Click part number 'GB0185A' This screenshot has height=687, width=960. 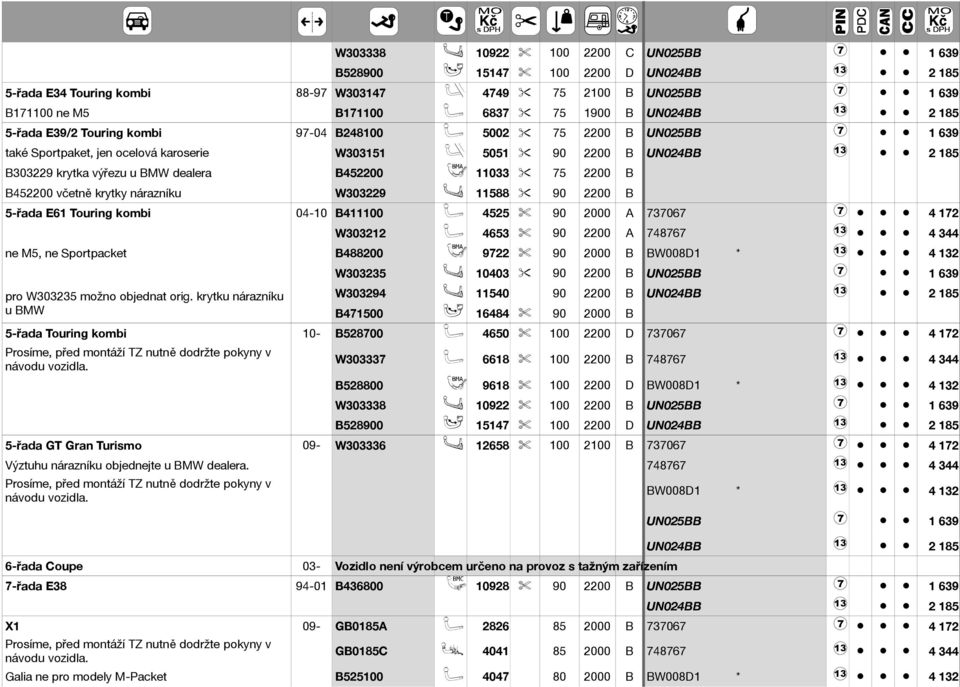pyautogui.click(x=361, y=626)
